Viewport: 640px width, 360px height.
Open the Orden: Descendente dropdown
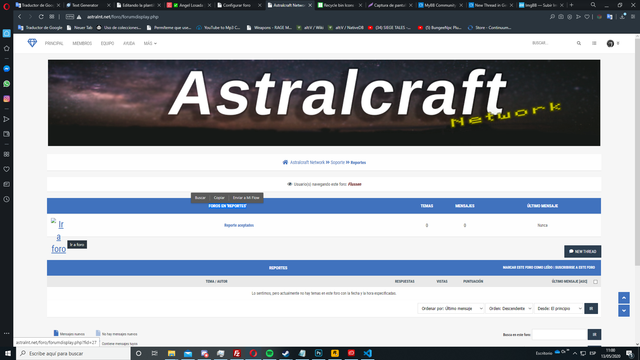[509, 309]
